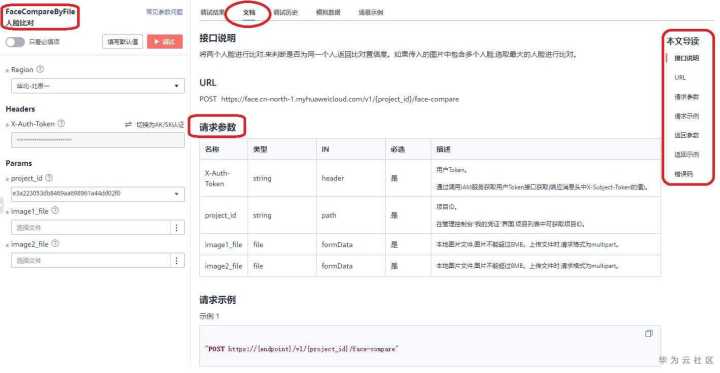Switch to the 调试历史 tab
Viewport: 720px width, 373px height.
(286, 12)
